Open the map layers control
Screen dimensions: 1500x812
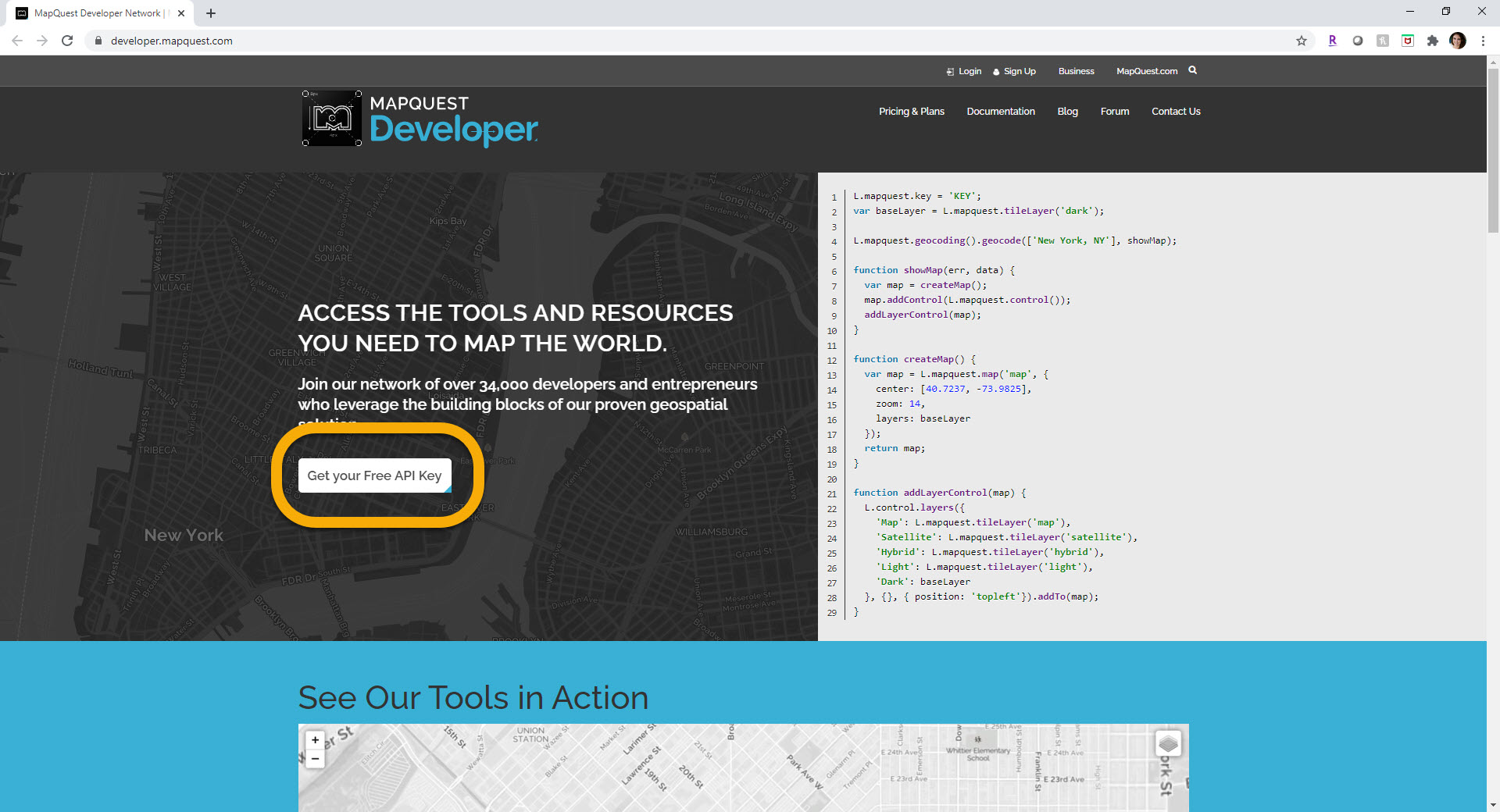click(1168, 743)
